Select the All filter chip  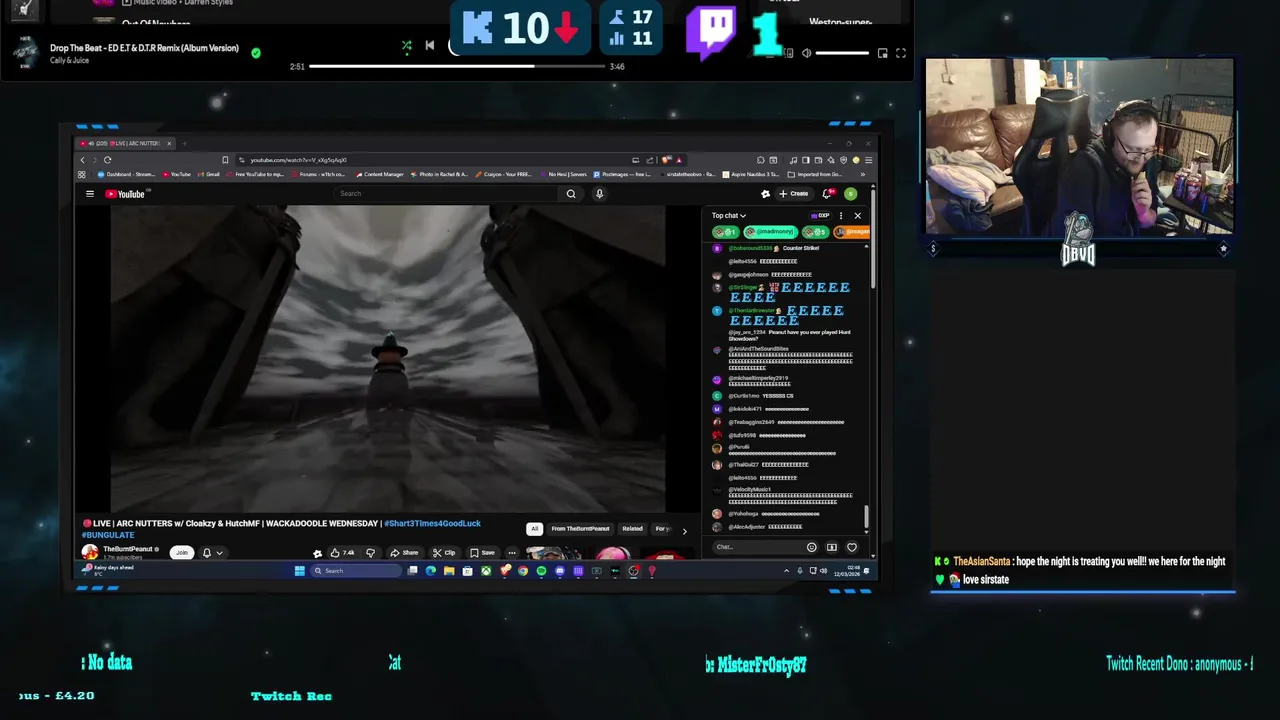[x=535, y=529]
